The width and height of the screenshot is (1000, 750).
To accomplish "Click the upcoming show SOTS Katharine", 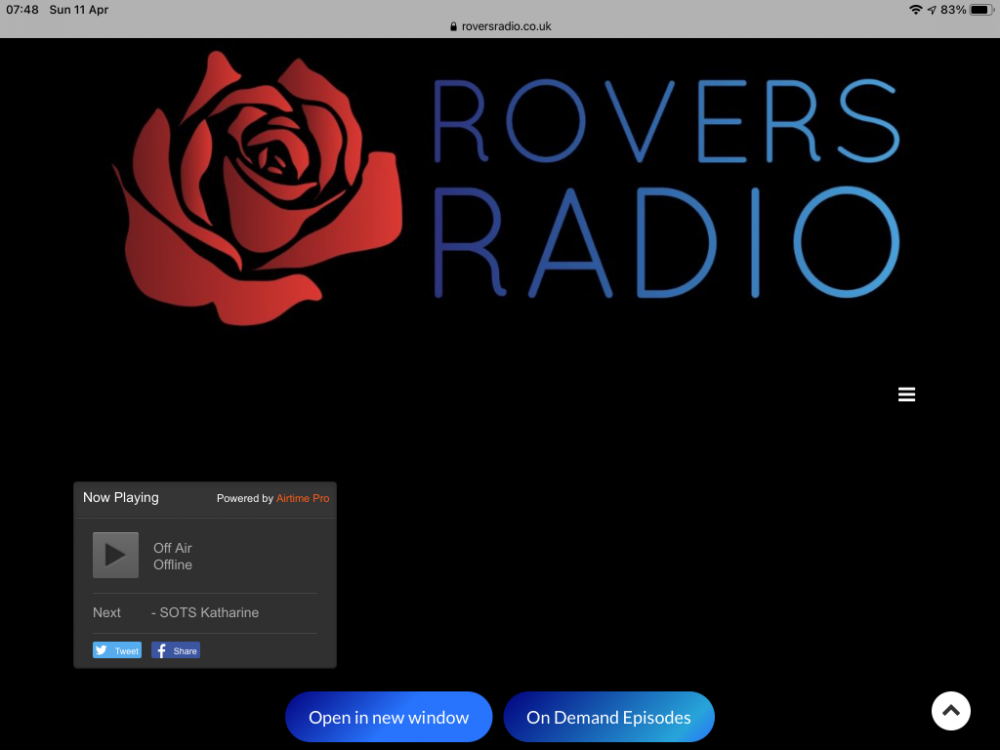I will [208, 613].
